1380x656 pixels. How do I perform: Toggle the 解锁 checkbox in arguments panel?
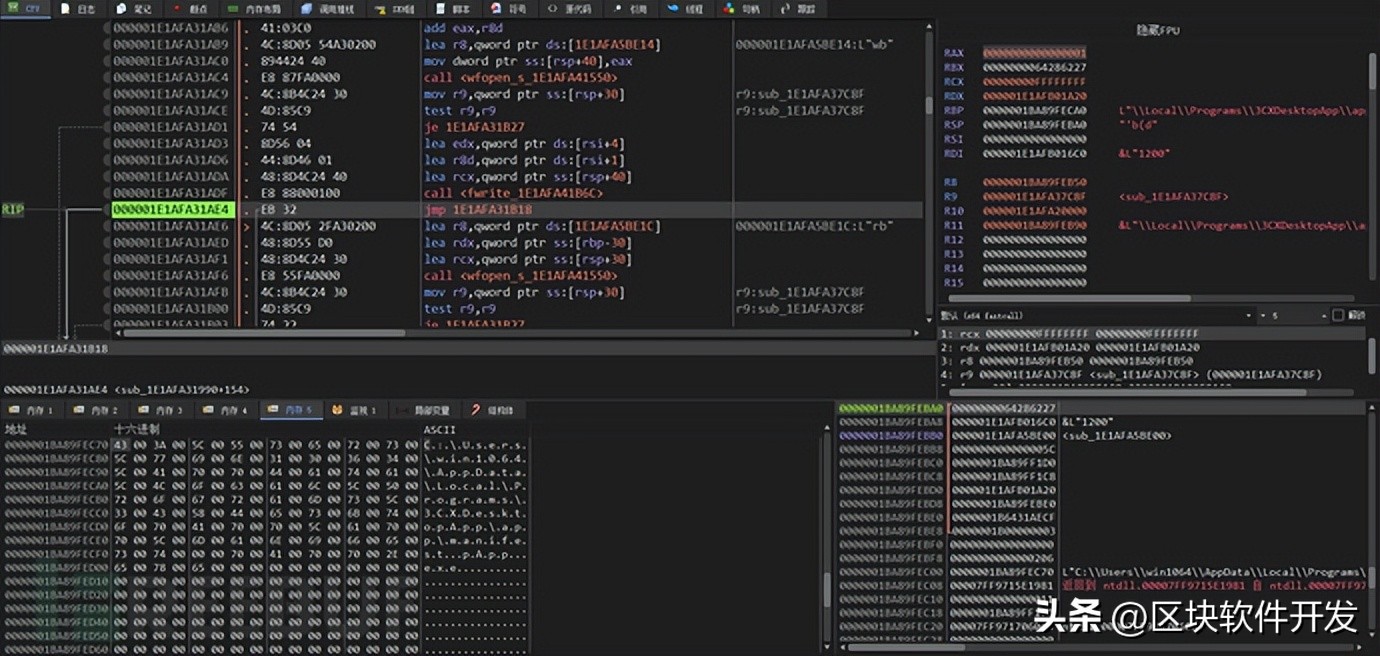tap(1338, 315)
